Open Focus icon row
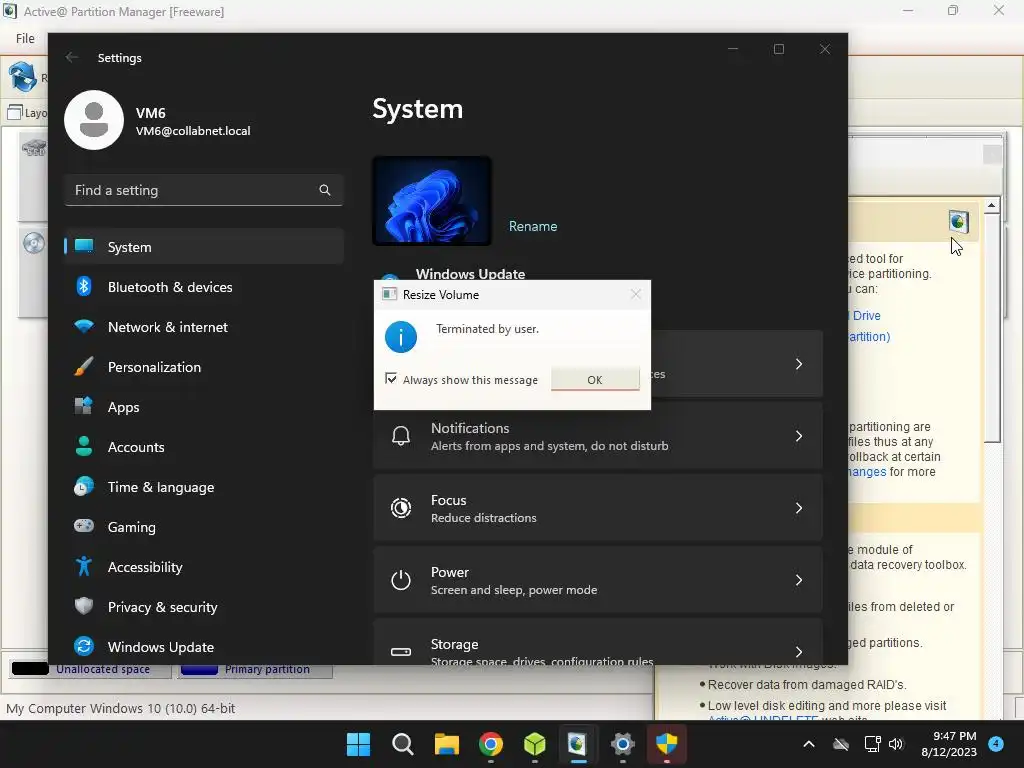The width and height of the screenshot is (1024, 768). (x=401, y=507)
